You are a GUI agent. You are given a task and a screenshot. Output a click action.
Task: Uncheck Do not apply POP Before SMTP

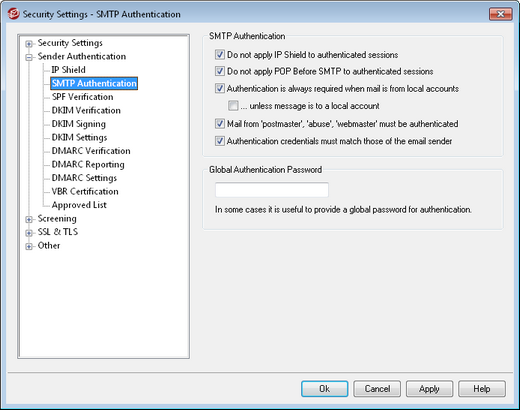(x=220, y=71)
